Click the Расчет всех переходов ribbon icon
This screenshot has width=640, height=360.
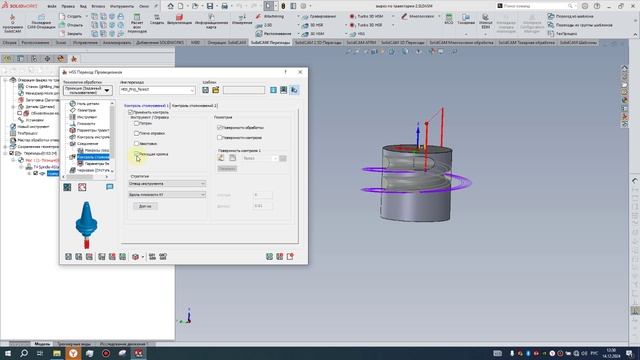(x=137, y=22)
